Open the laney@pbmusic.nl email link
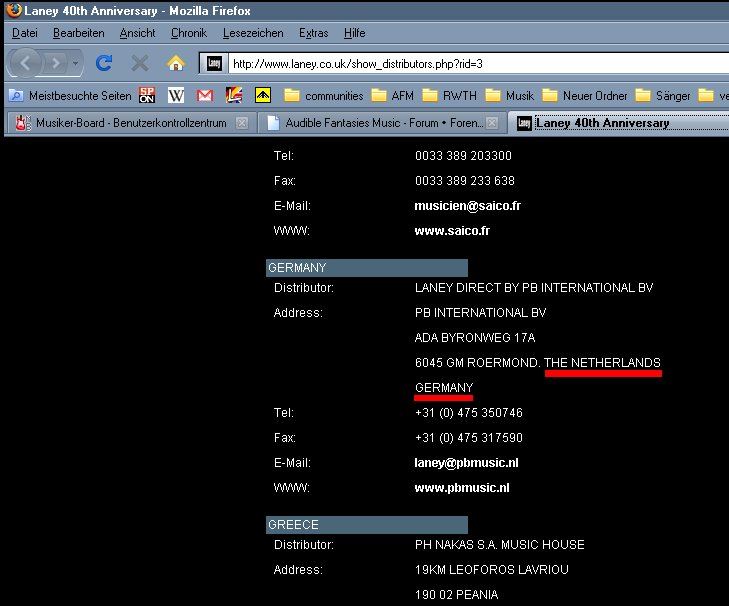 pyautogui.click(x=466, y=463)
